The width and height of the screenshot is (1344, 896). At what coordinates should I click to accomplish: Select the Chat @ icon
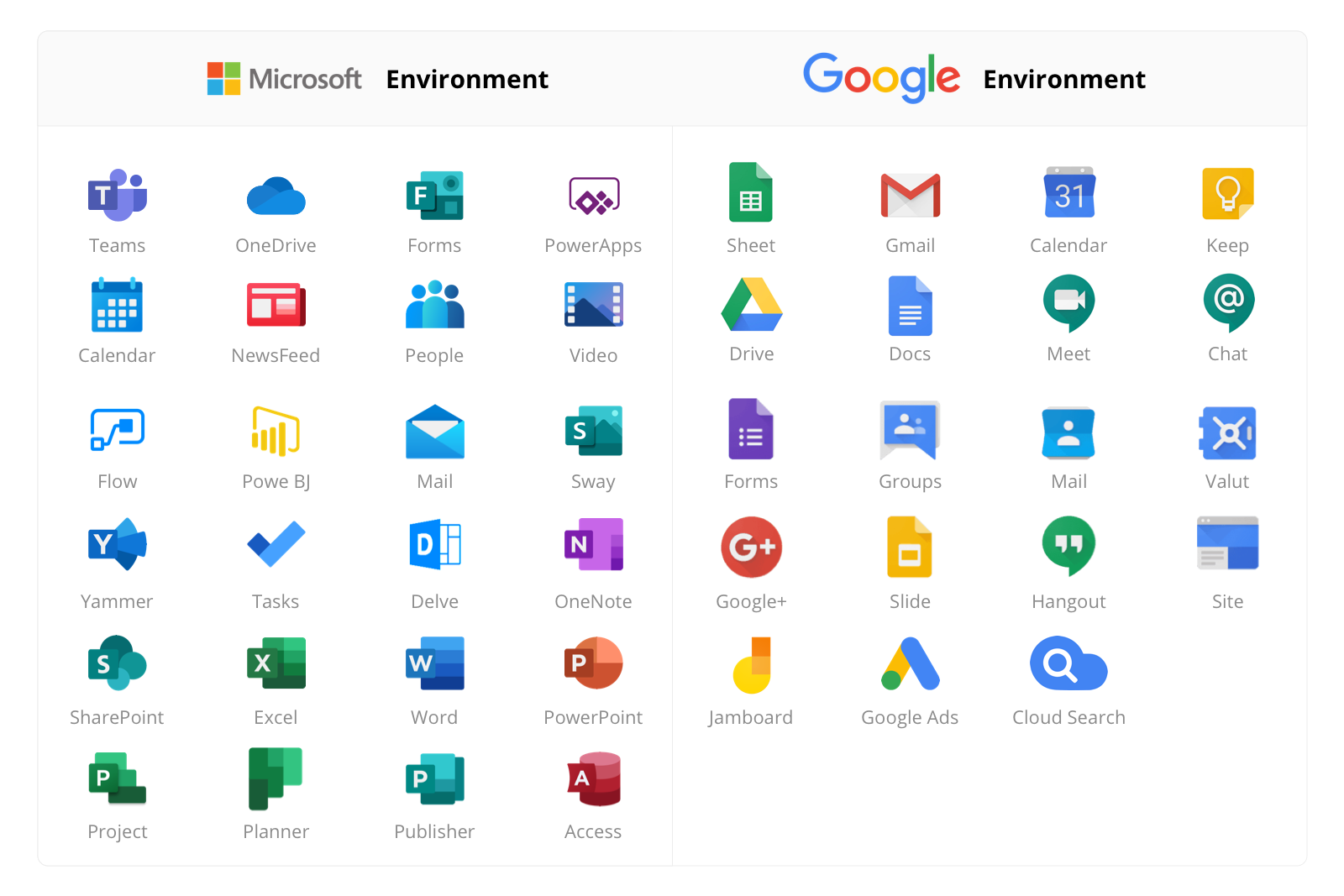tap(1228, 303)
